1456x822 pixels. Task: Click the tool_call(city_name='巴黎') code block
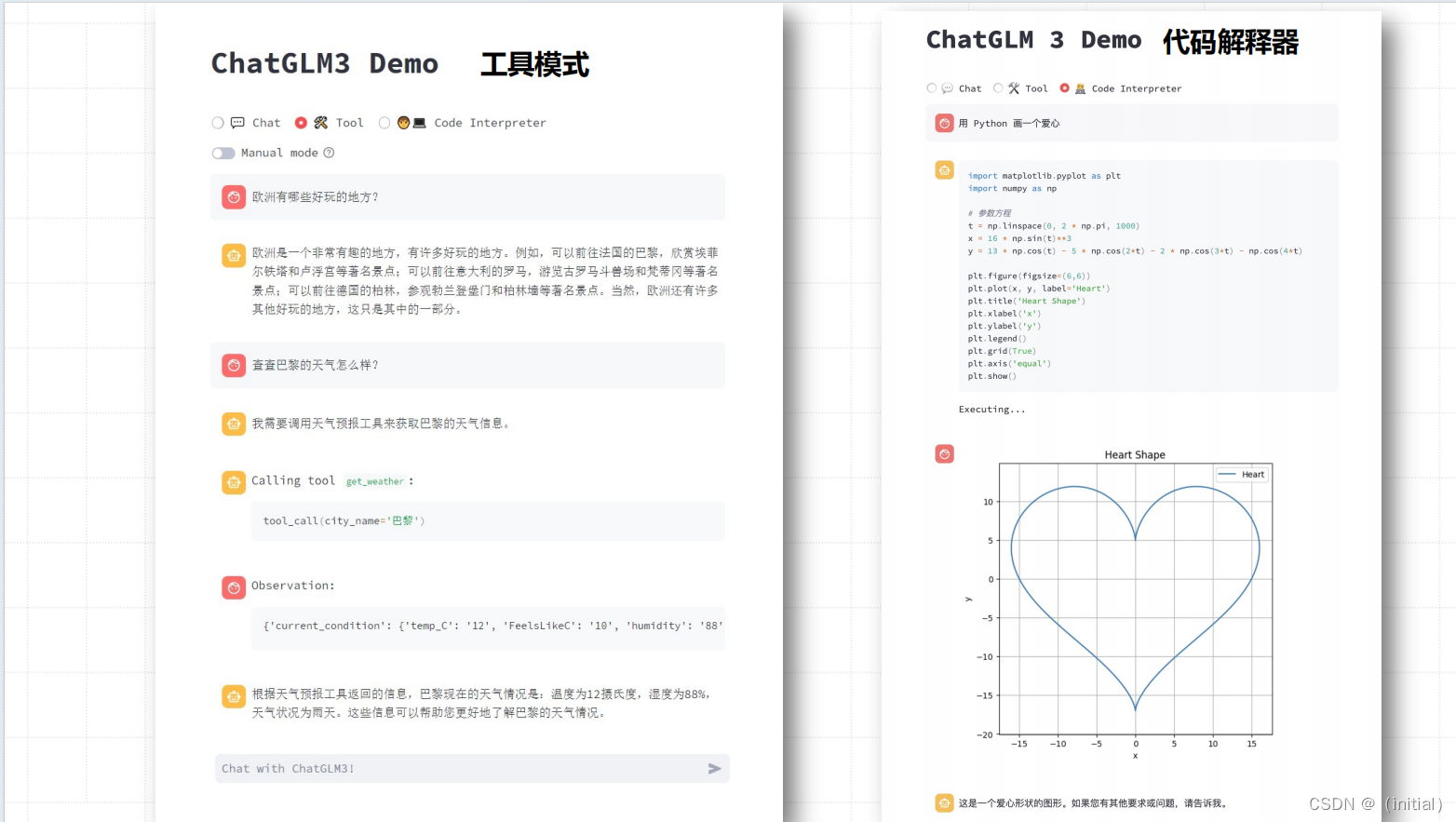click(488, 521)
